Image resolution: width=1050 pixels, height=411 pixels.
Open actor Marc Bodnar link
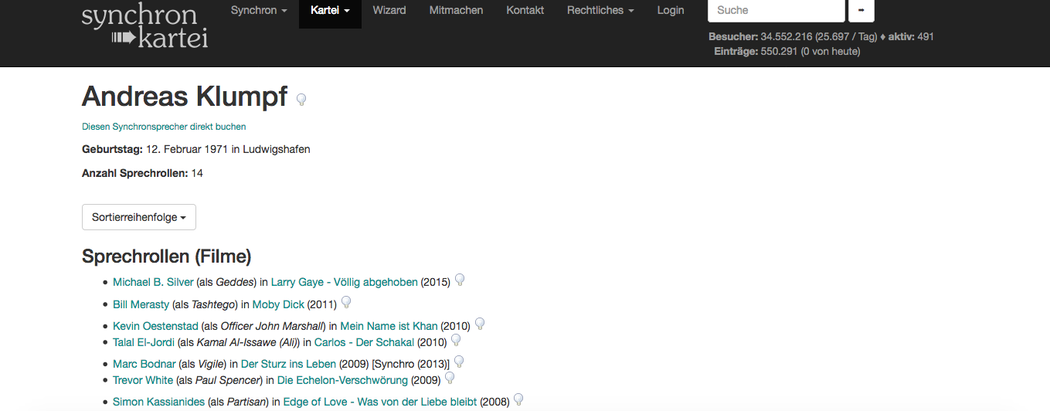144,364
